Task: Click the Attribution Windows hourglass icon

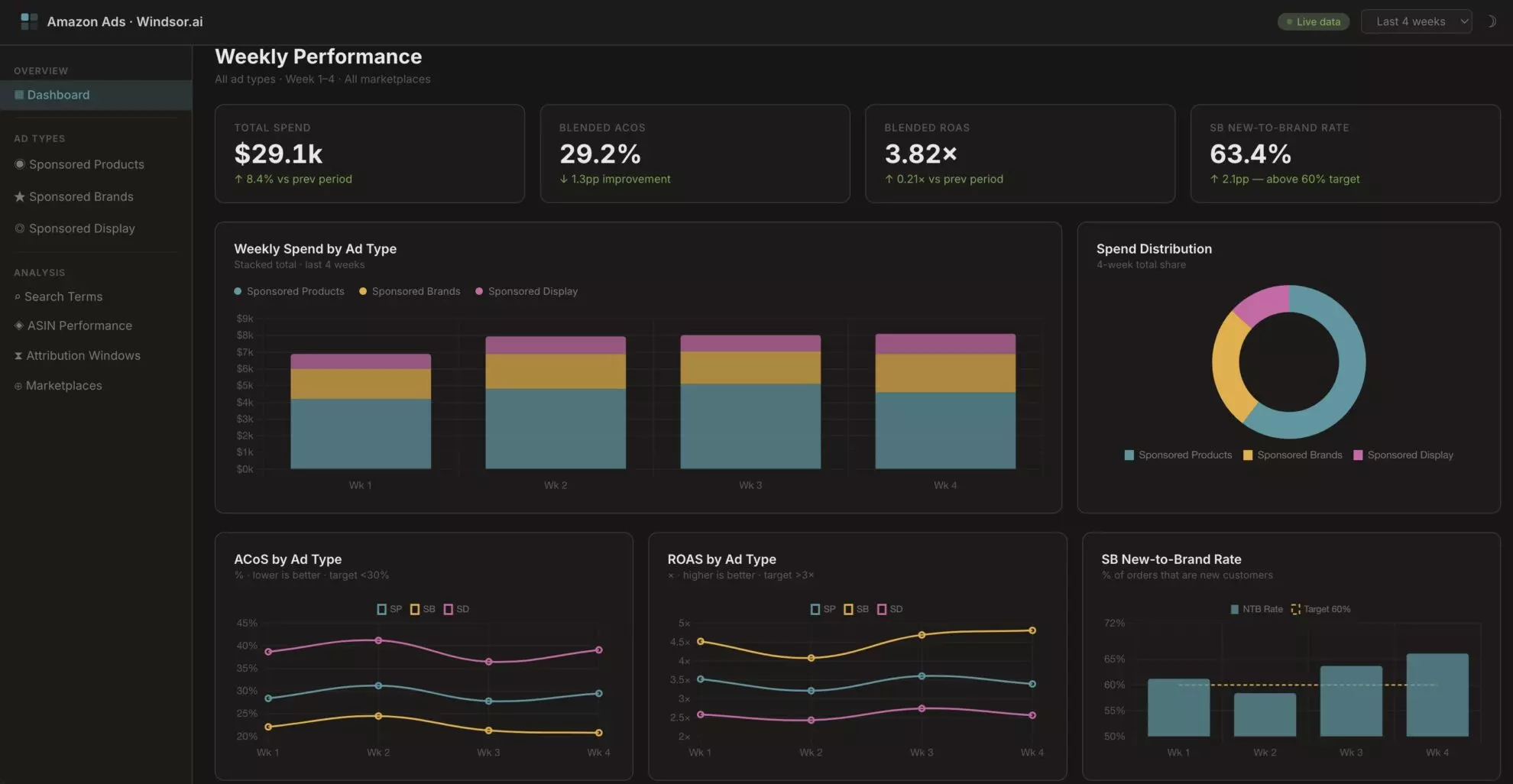Action: click(18, 355)
